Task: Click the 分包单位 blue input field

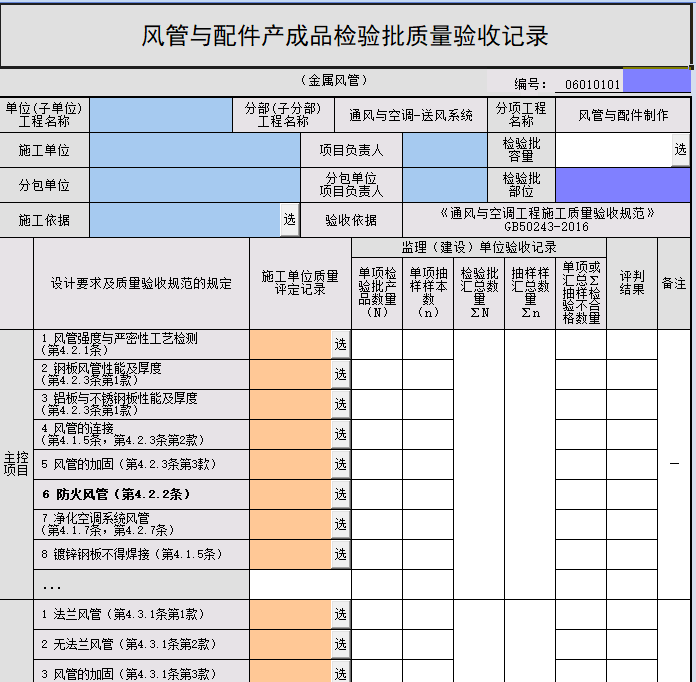Action: click(x=195, y=185)
